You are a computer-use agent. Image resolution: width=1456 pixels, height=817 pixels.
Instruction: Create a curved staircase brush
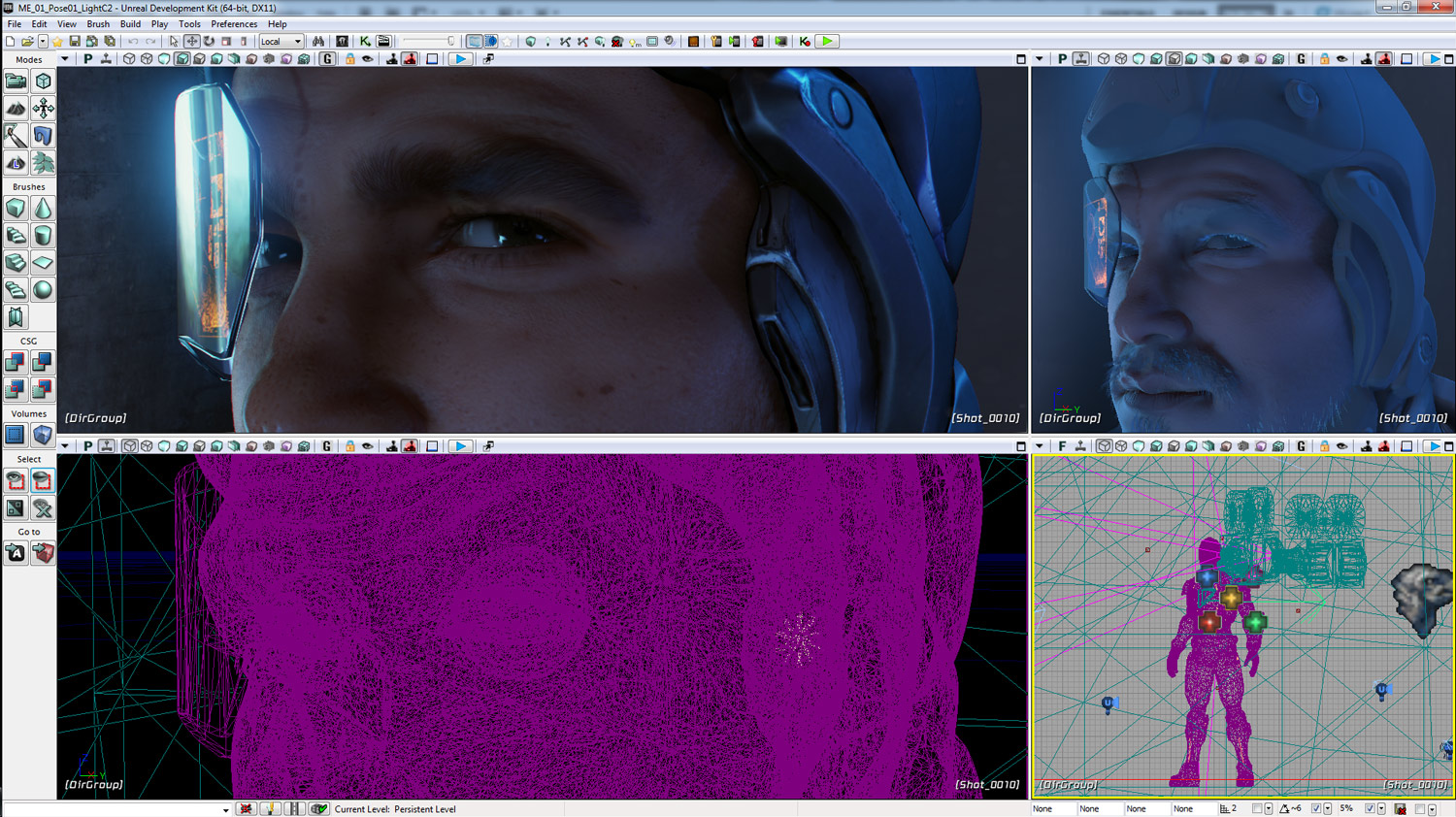[16, 236]
